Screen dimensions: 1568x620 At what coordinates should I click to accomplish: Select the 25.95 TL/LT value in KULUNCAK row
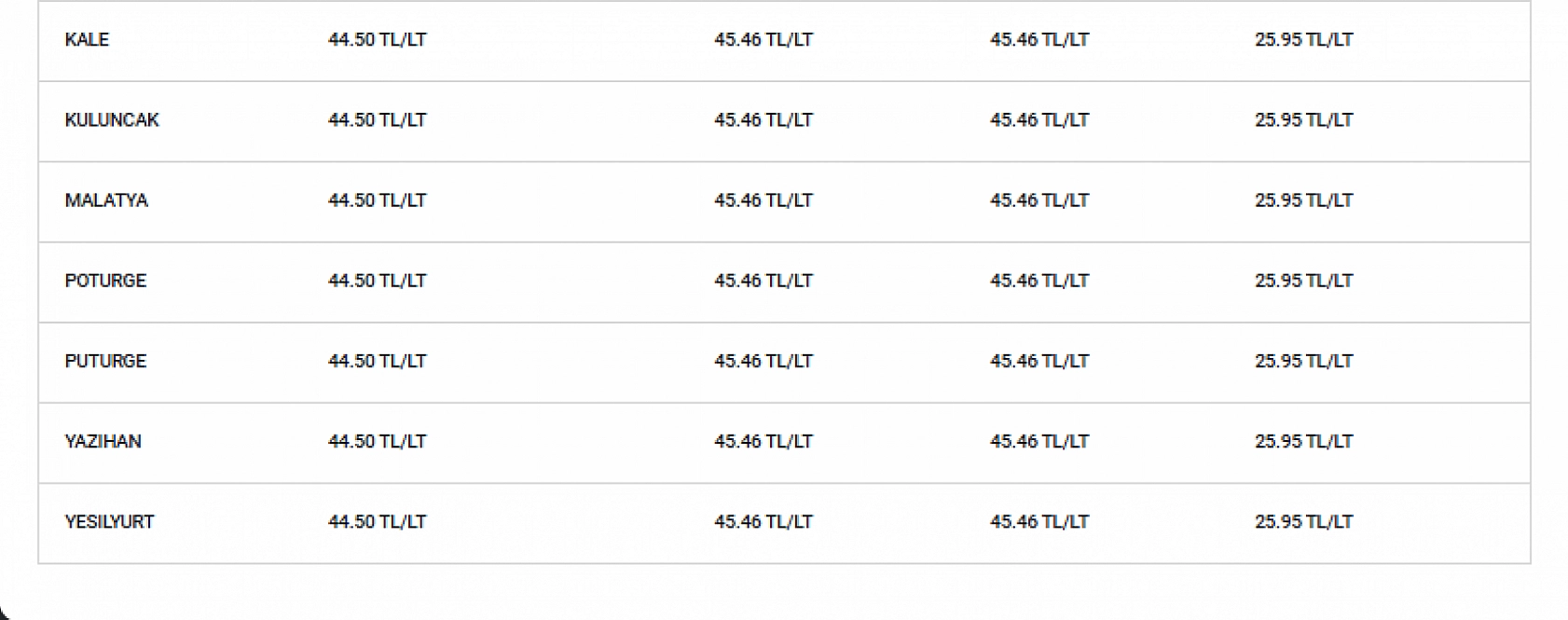1303,120
